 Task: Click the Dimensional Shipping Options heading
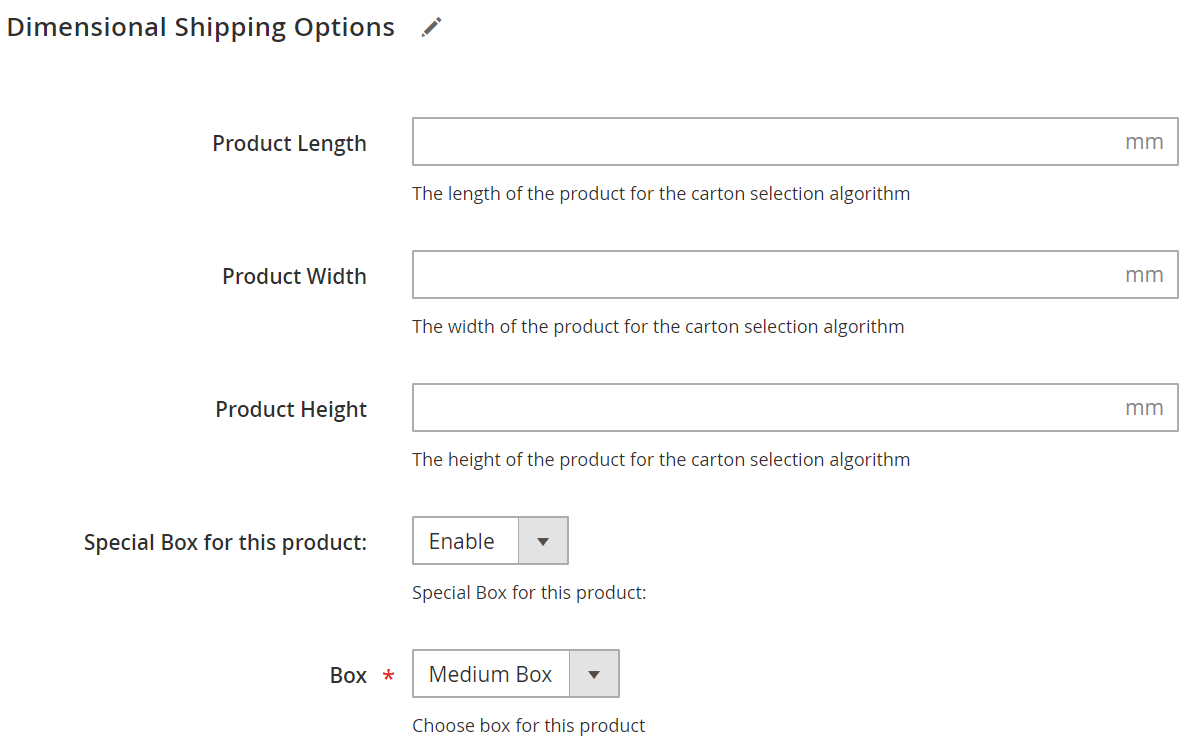[x=201, y=27]
